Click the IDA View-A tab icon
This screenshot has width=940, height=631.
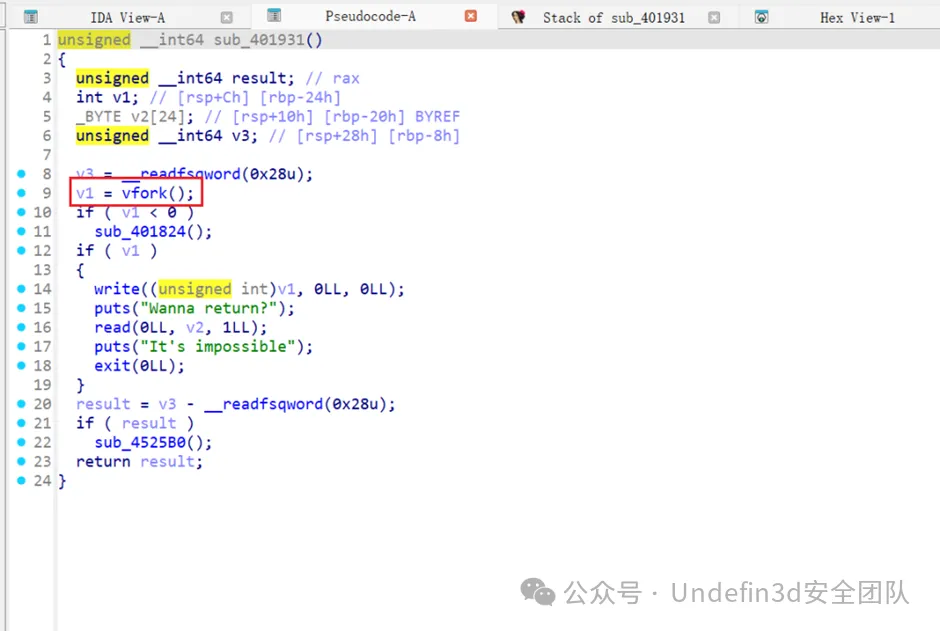(x=31, y=17)
